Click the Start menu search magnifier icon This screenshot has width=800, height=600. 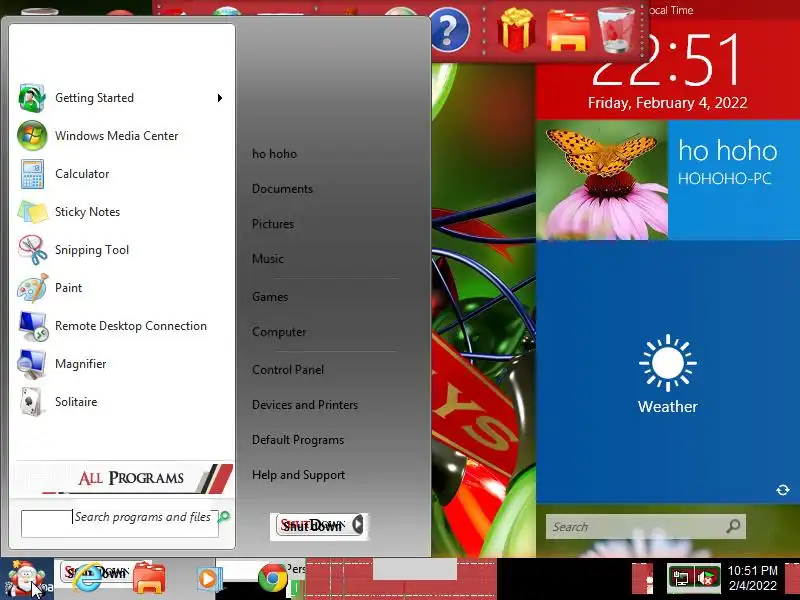click(x=224, y=517)
